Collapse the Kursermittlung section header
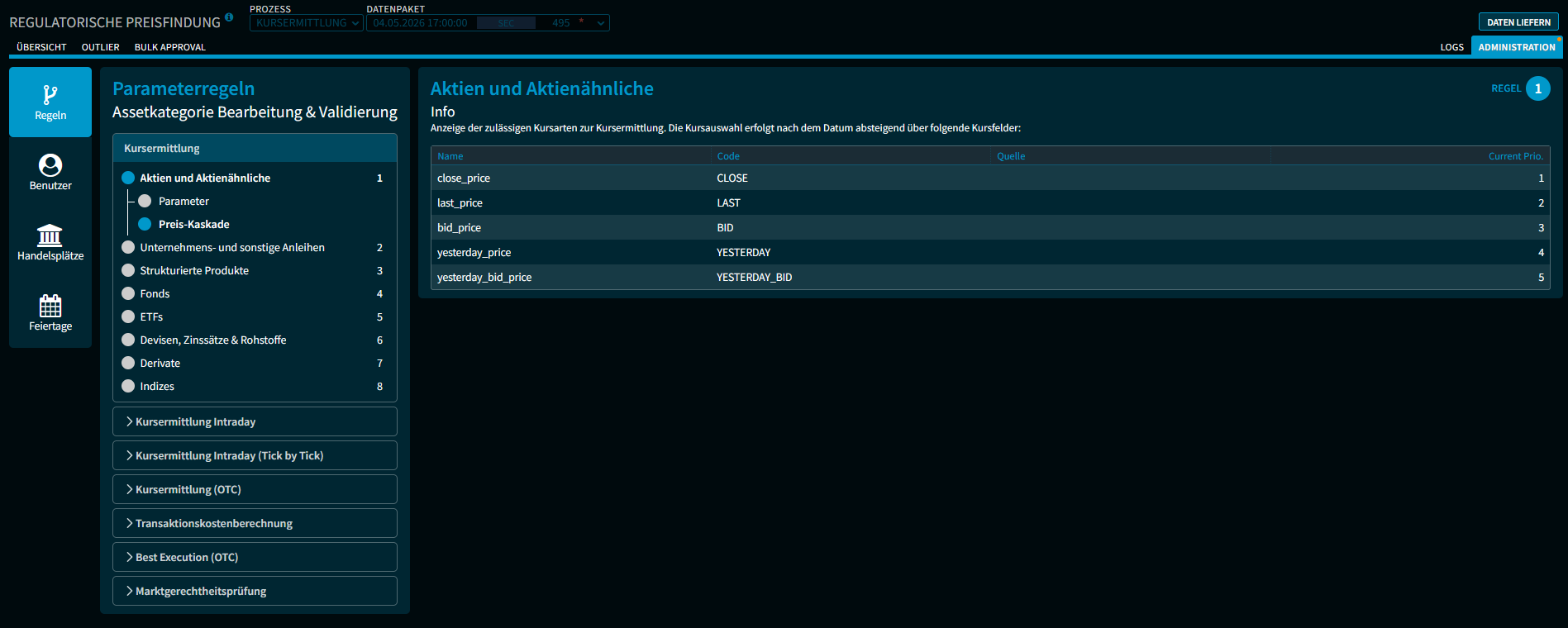The image size is (1568, 628). click(x=255, y=148)
